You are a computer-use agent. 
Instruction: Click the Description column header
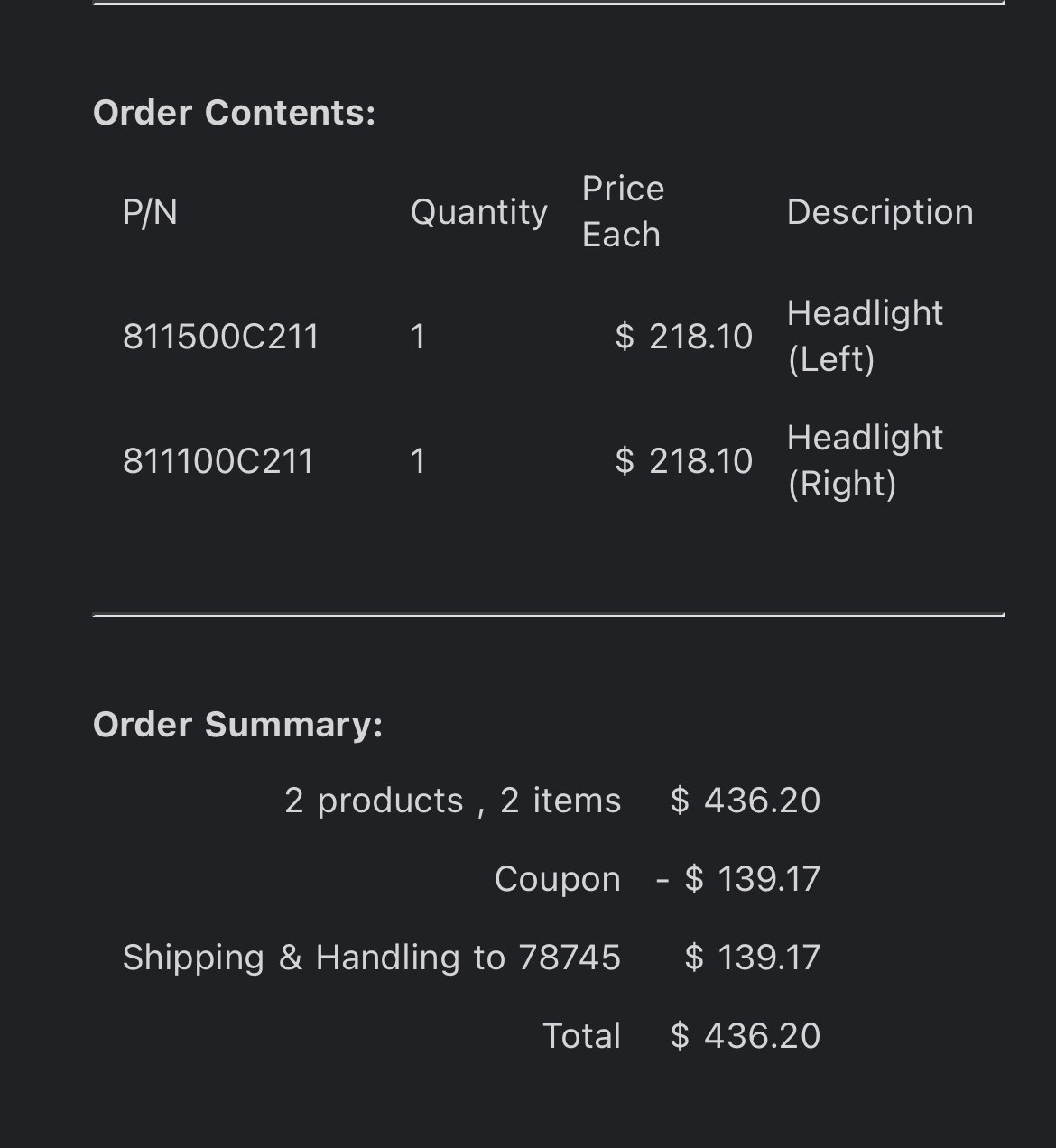coord(880,213)
